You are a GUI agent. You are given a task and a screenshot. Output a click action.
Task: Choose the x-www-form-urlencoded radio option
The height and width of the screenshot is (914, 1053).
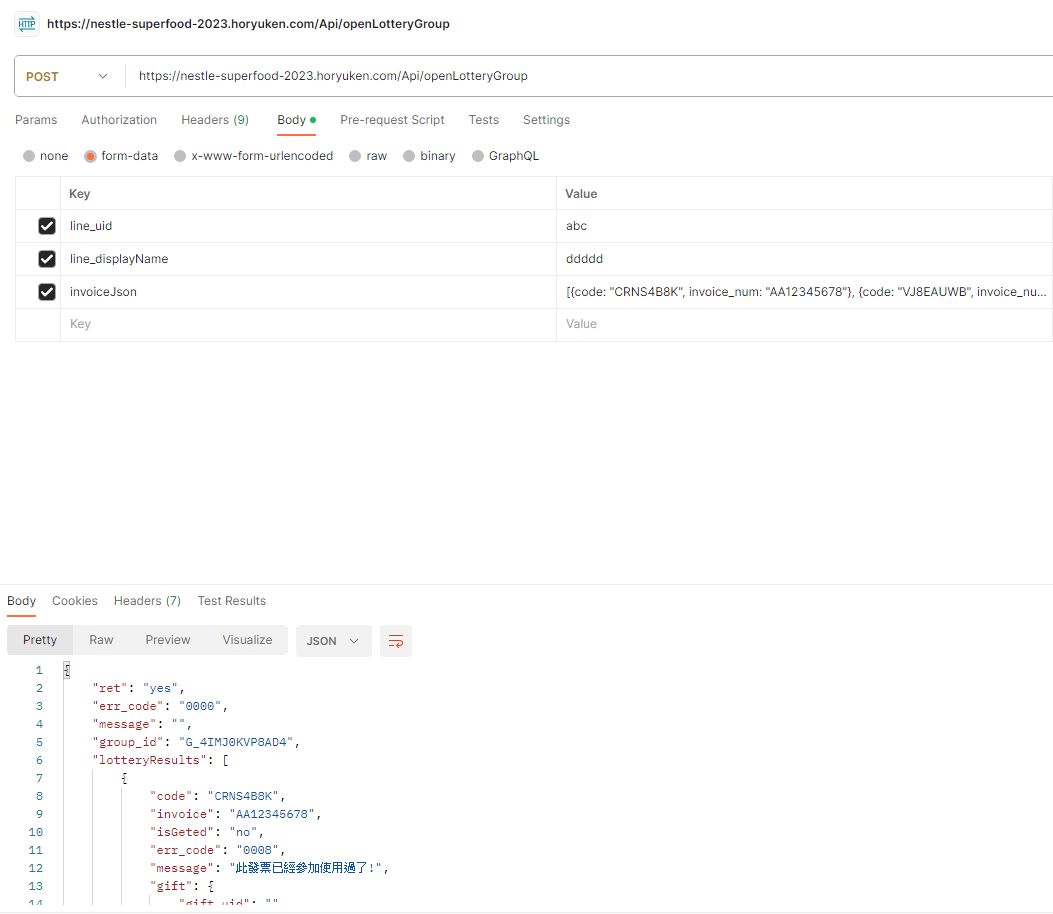[x=180, y=156]
